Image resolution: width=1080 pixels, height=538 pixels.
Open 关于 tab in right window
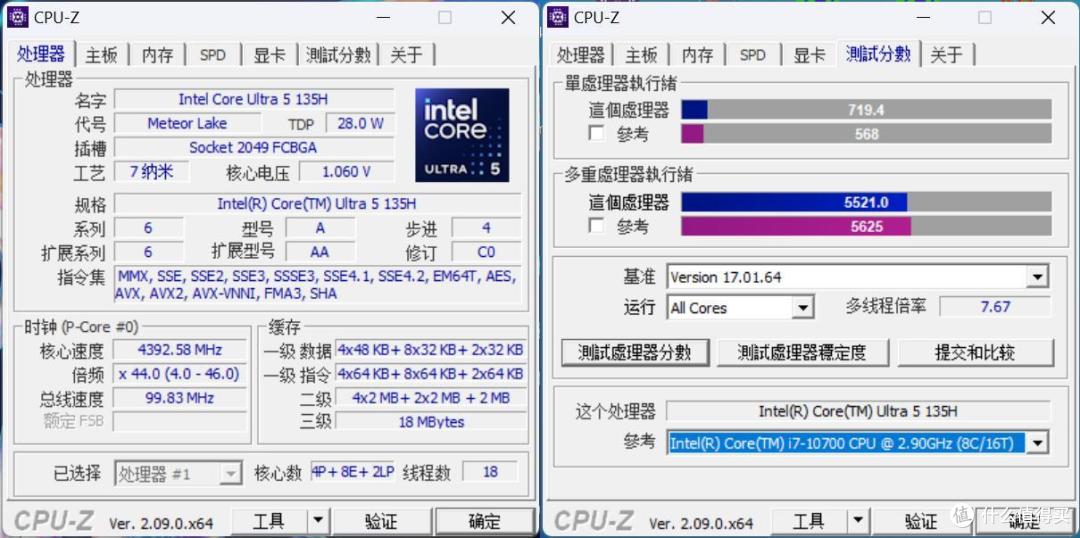tap(946, 55)
